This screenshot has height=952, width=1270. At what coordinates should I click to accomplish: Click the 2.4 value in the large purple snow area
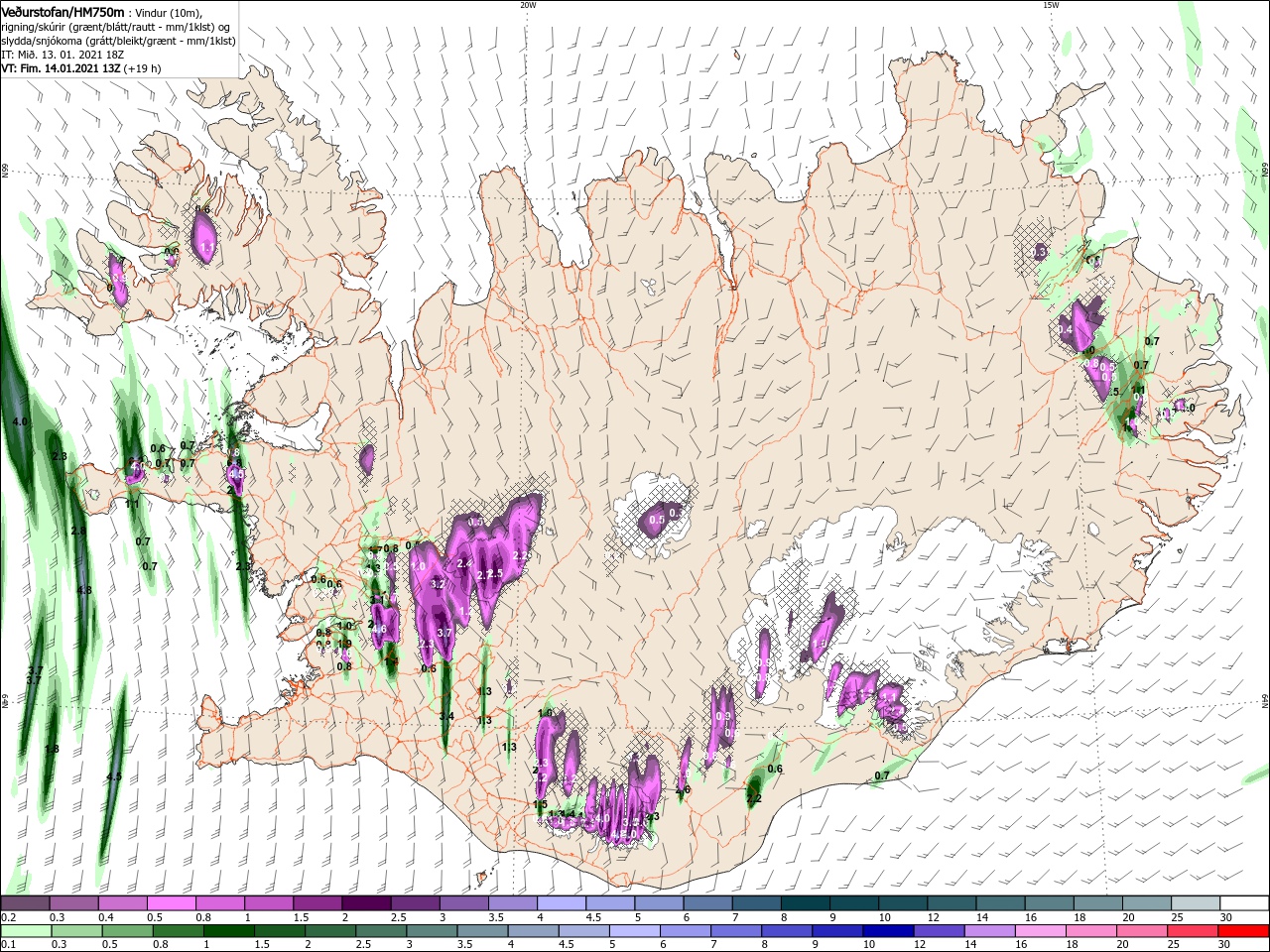click(463, 564)
